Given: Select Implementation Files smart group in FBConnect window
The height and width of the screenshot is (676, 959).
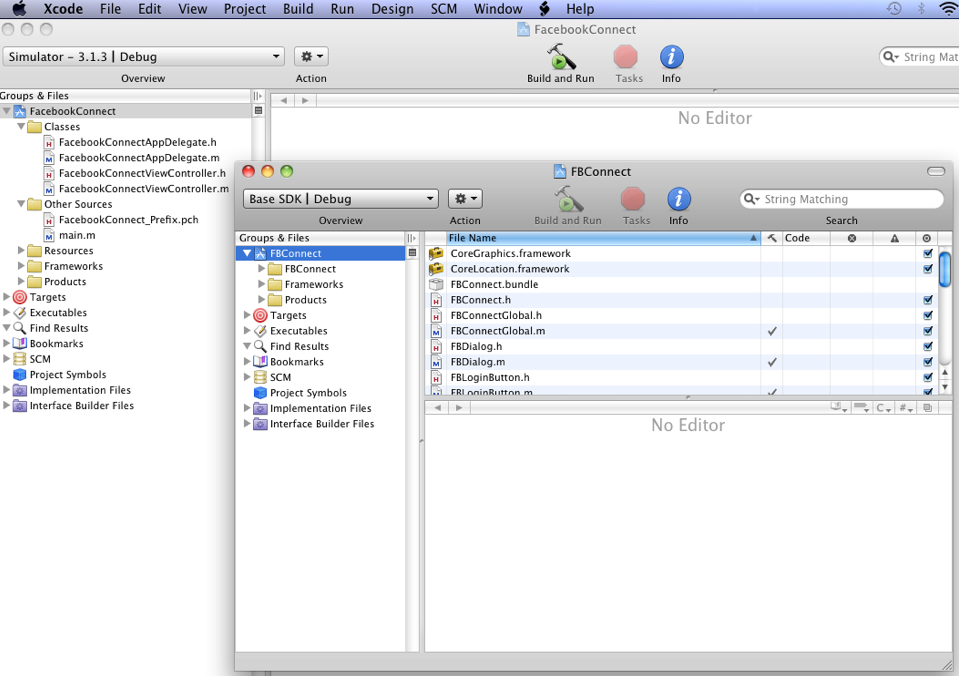Looking at the screenshot, I should coord(320,408).
